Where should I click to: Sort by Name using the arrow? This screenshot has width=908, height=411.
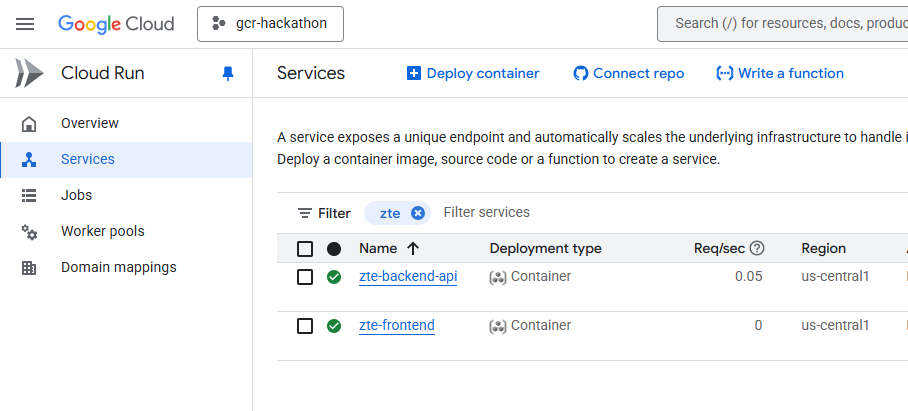coord(413,249)
